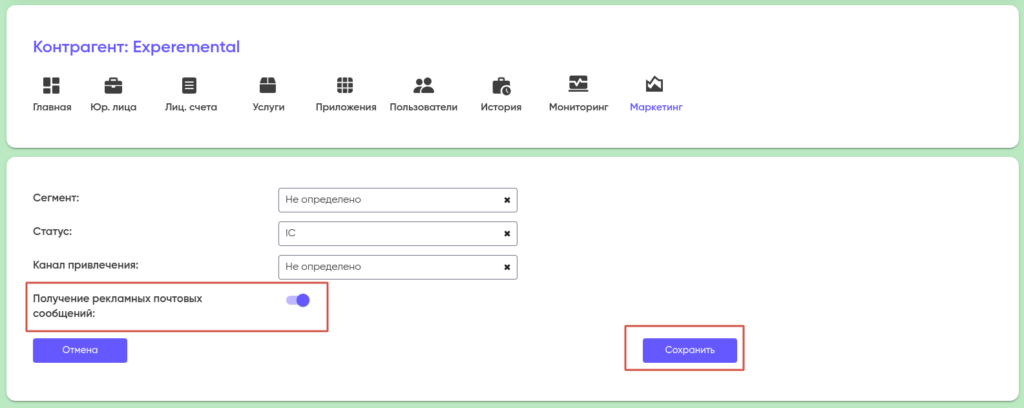Click the chart icon above Маркетинг

pos(655,84)
